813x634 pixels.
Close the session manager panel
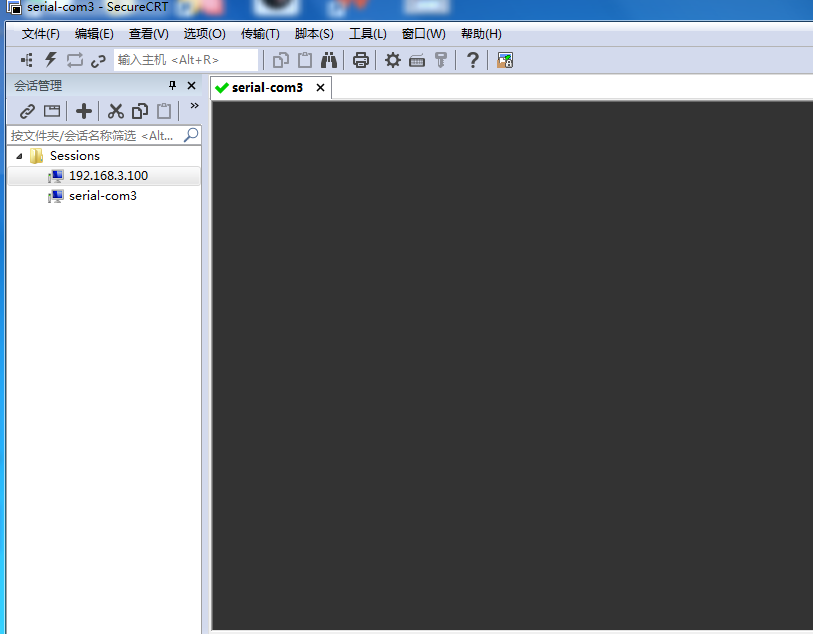coord(191,86)
